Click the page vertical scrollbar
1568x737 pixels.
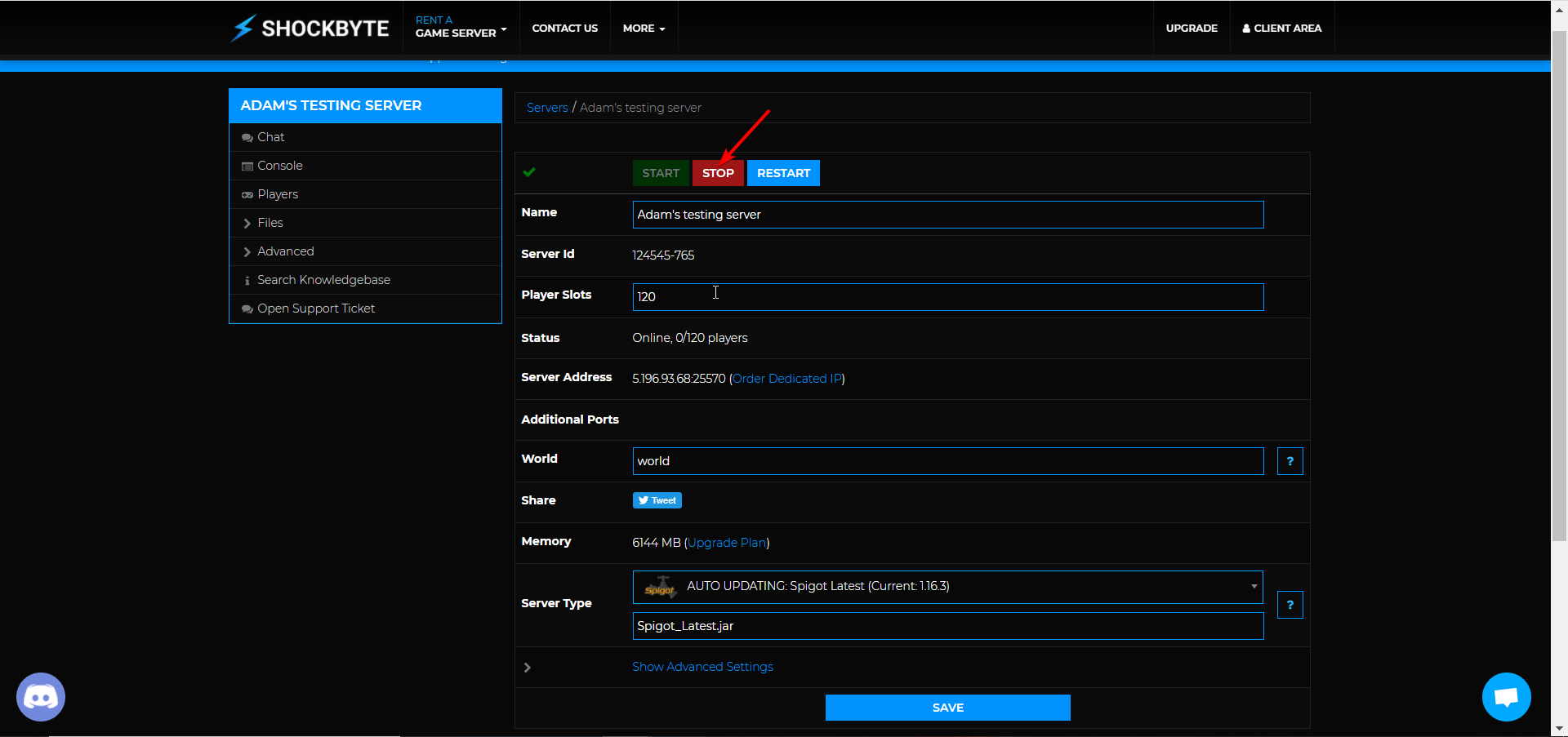(x=1559, y=286)
